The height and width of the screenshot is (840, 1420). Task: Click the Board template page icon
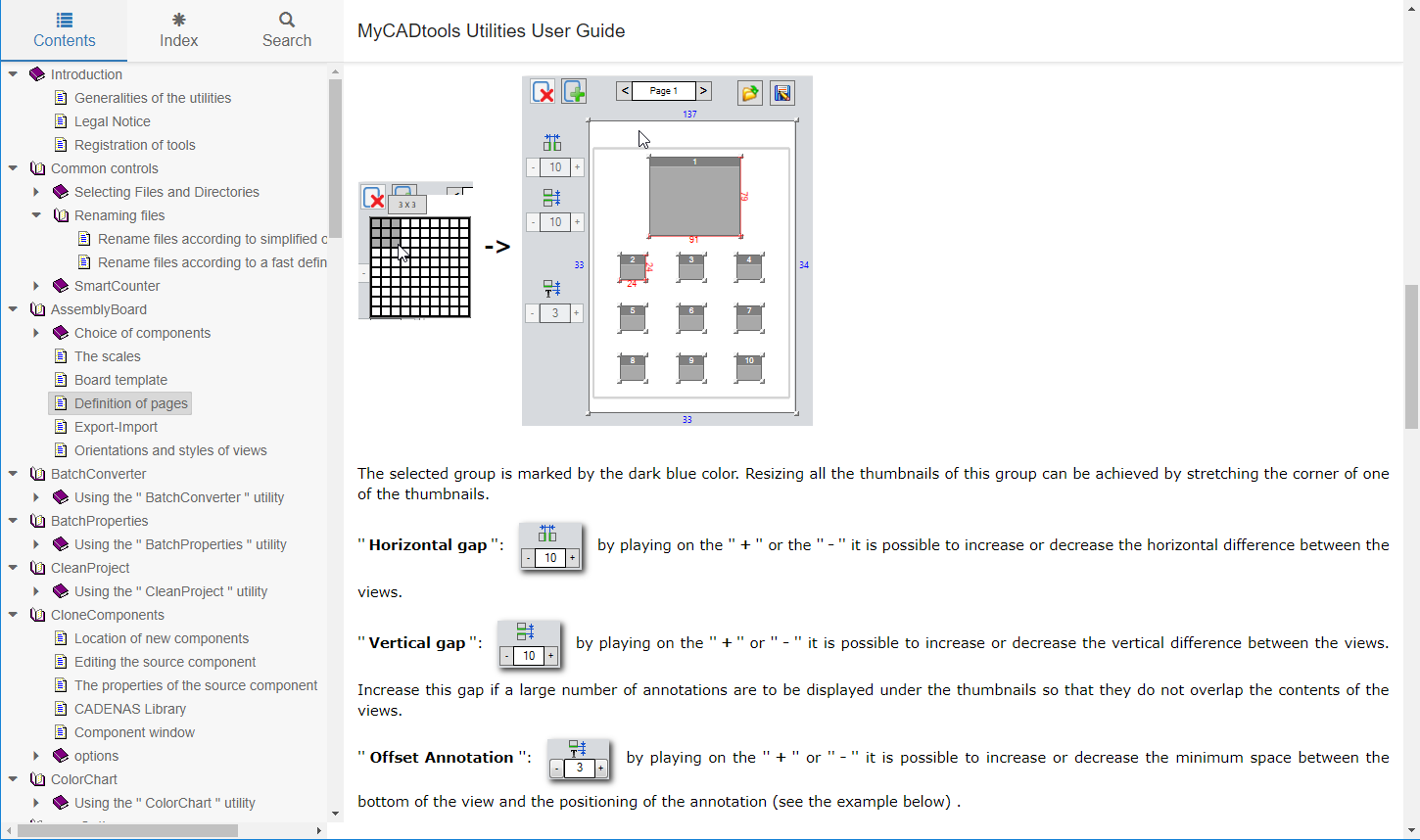coord(61,380)
